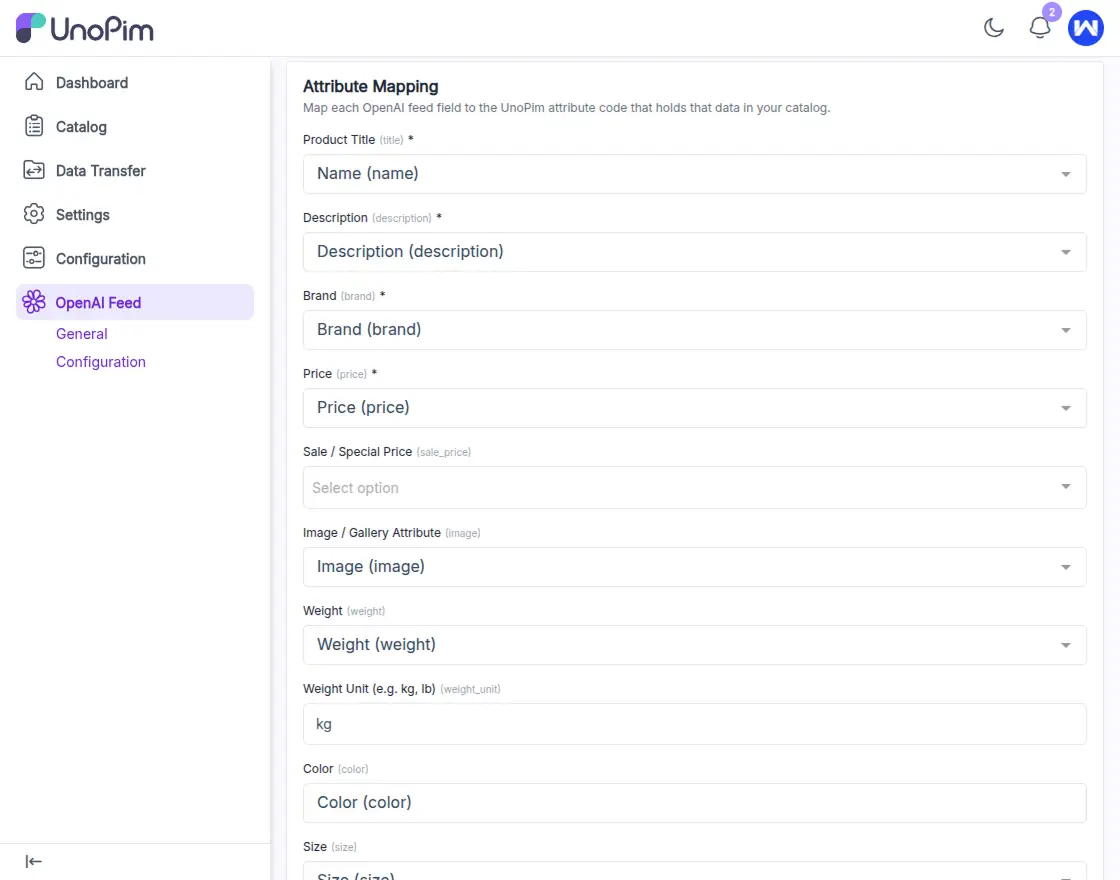Image resolution: width=1120 pixels, height=880 pixels.
Task: Open the Dashboard via its home icon
Action: click(x=34, y=82)
